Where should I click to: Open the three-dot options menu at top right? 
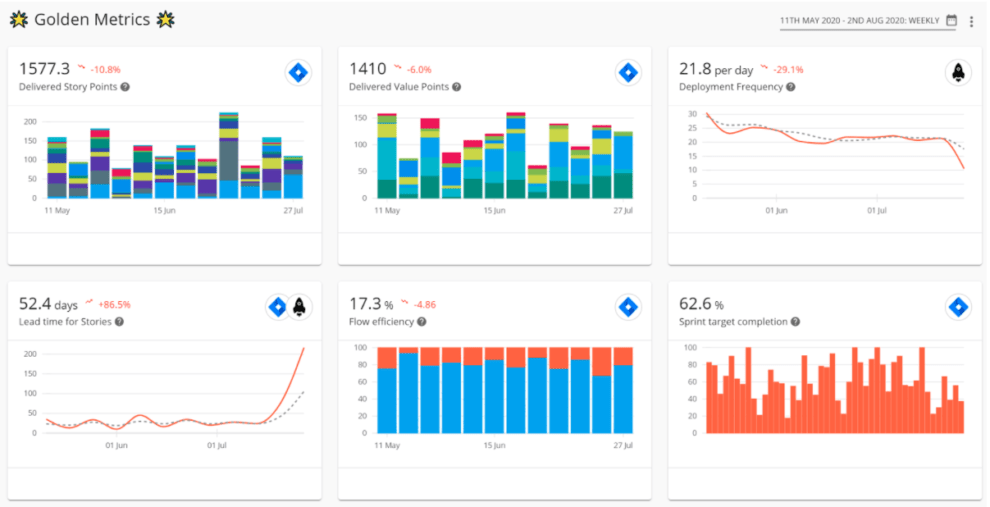point(971,21)
